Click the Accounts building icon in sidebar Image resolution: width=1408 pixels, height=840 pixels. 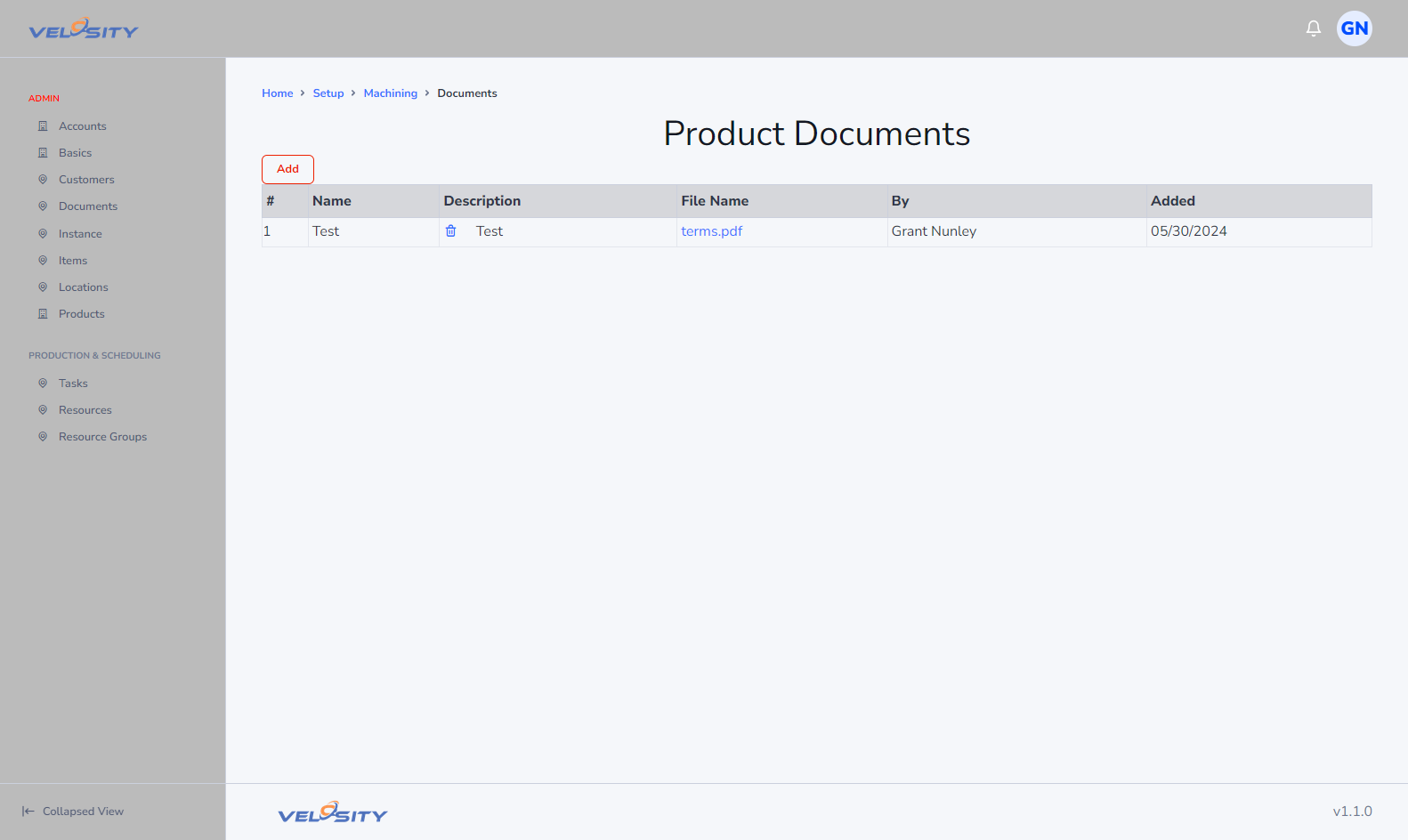(43, 126)
